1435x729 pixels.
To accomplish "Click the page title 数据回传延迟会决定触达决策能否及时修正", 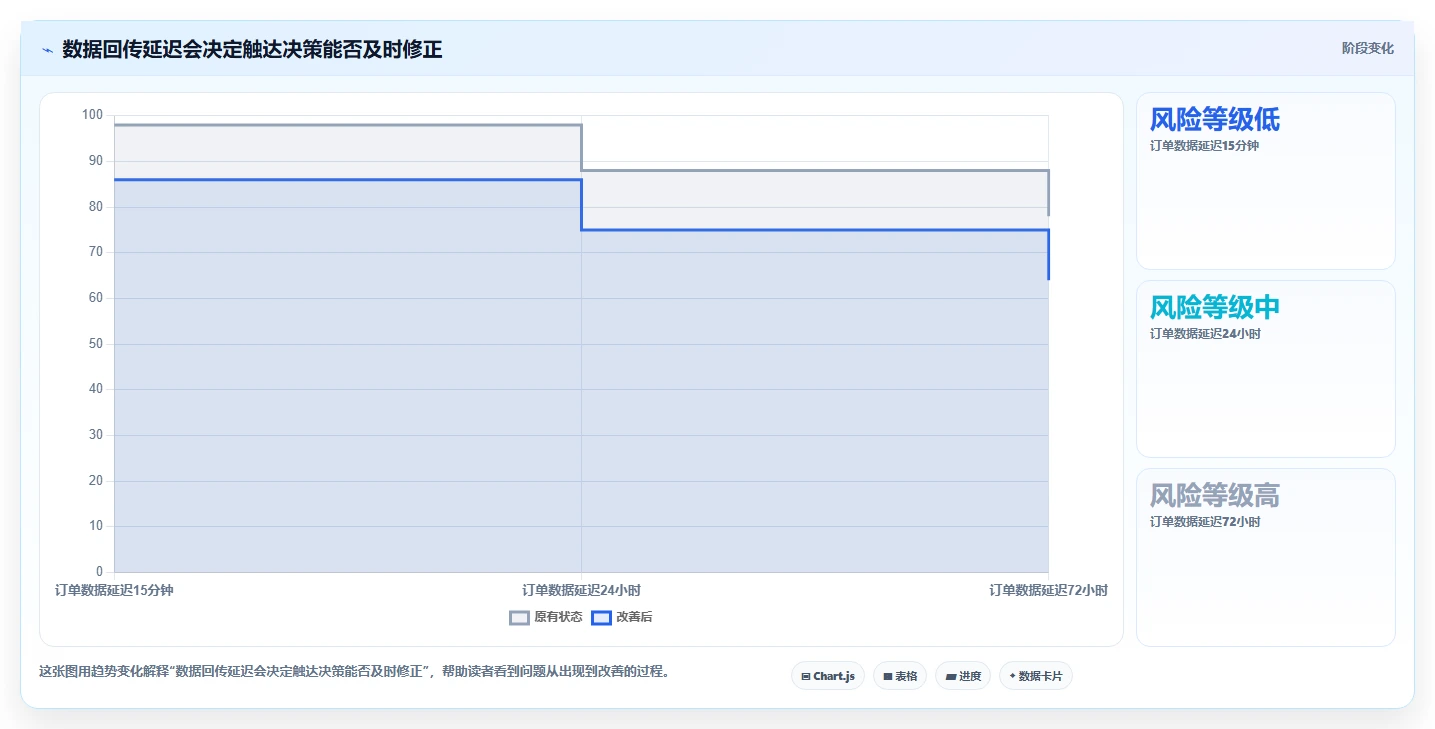I will point(252,49).
